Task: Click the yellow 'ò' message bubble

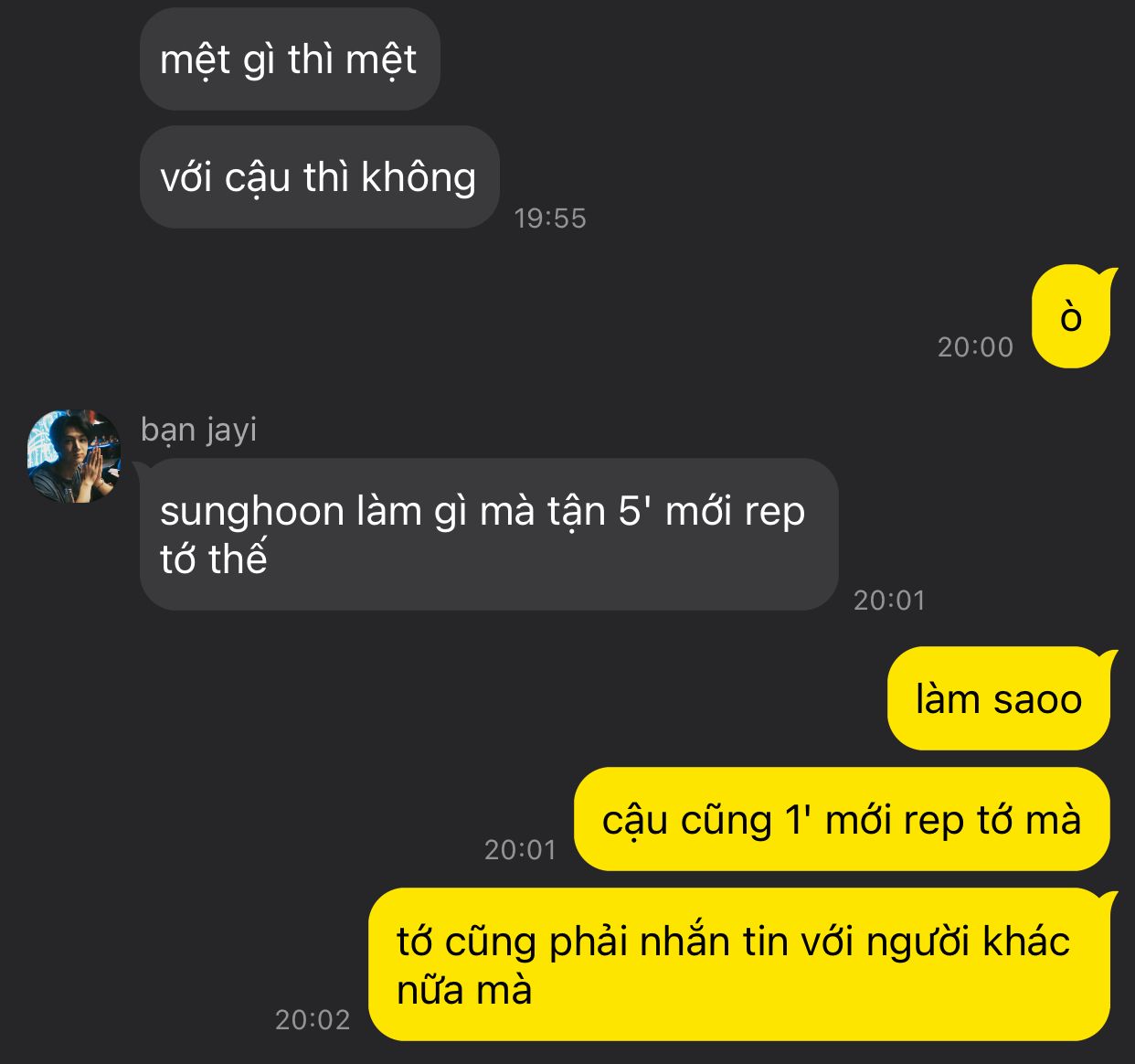Action: tap(1071, 317)
